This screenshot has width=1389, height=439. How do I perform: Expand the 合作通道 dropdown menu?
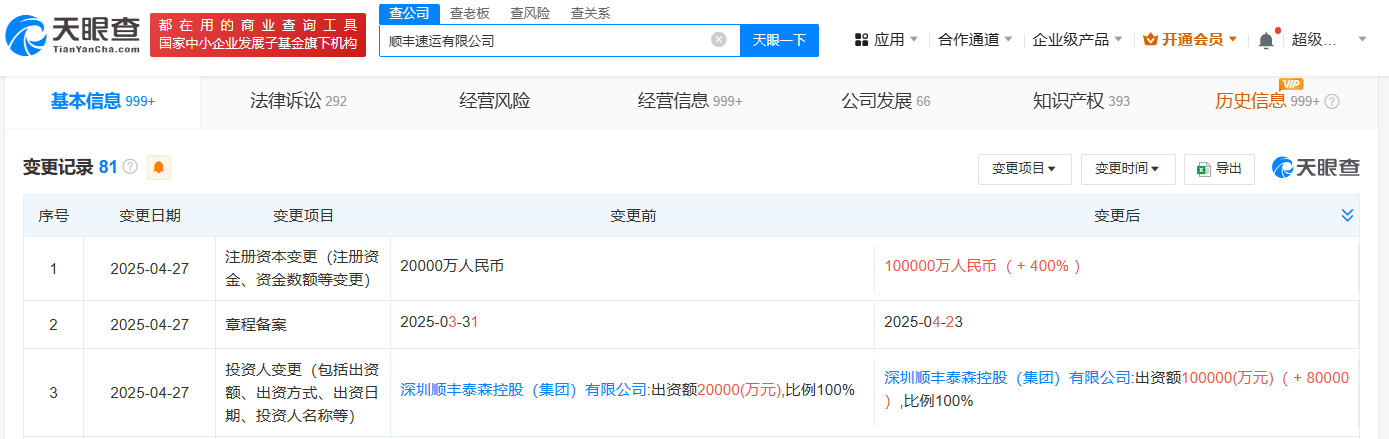click(x=975, y=40)
